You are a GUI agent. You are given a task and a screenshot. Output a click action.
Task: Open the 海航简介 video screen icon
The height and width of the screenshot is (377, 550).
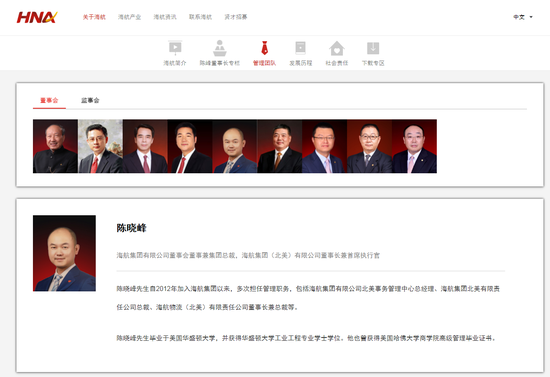coord(175,48)
